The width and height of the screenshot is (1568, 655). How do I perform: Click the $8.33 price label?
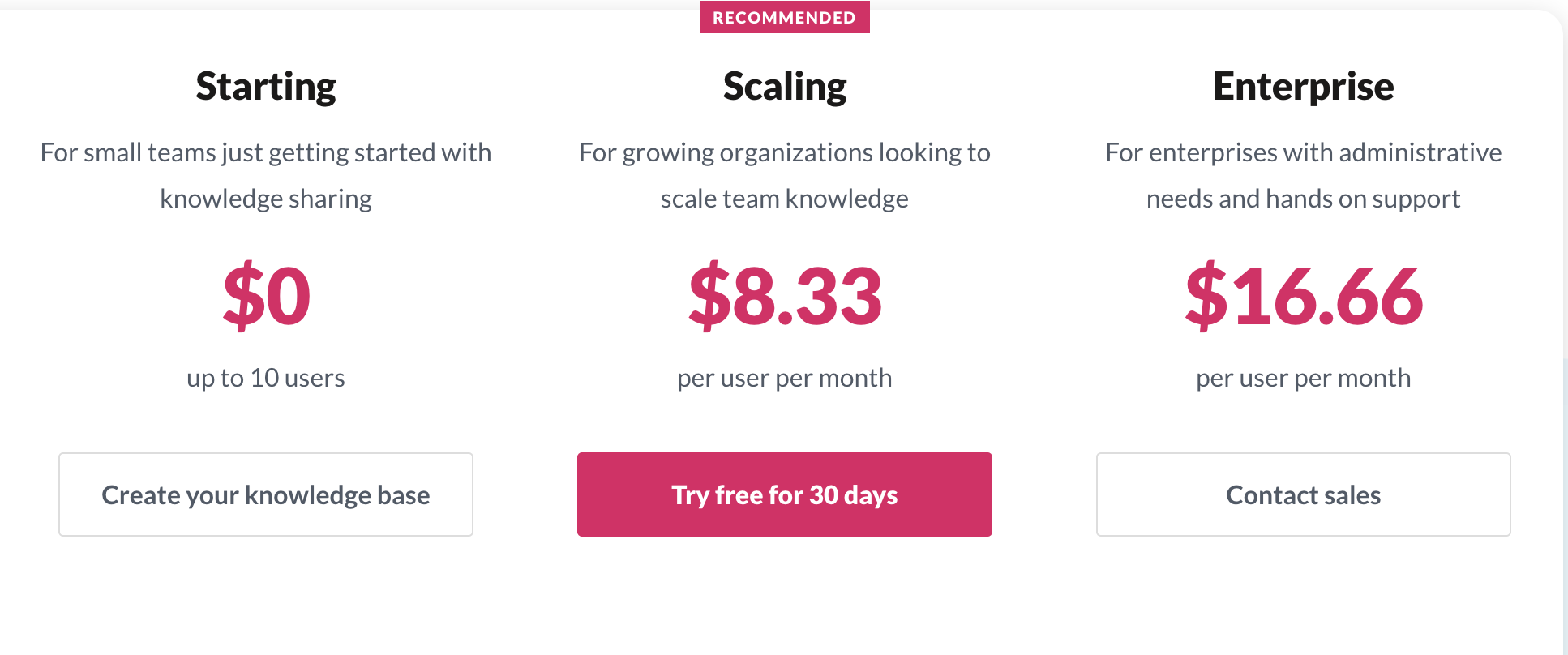tap(783, 296)
